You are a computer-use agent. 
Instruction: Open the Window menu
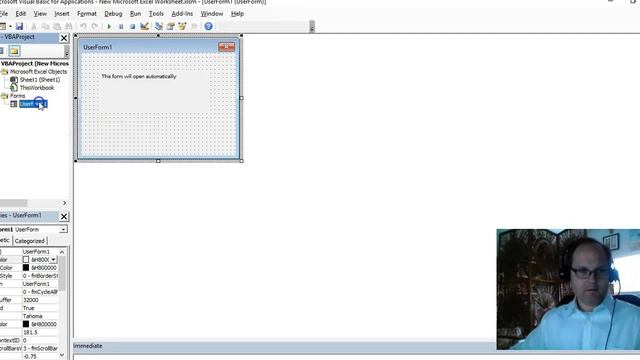click(x=211, y=13)
